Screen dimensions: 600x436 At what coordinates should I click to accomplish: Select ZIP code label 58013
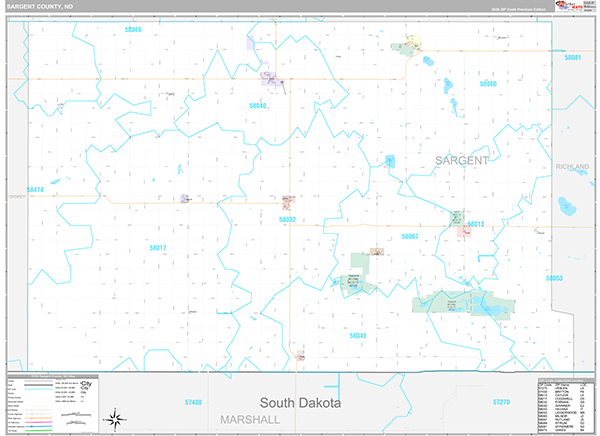(x=476, y=224)
